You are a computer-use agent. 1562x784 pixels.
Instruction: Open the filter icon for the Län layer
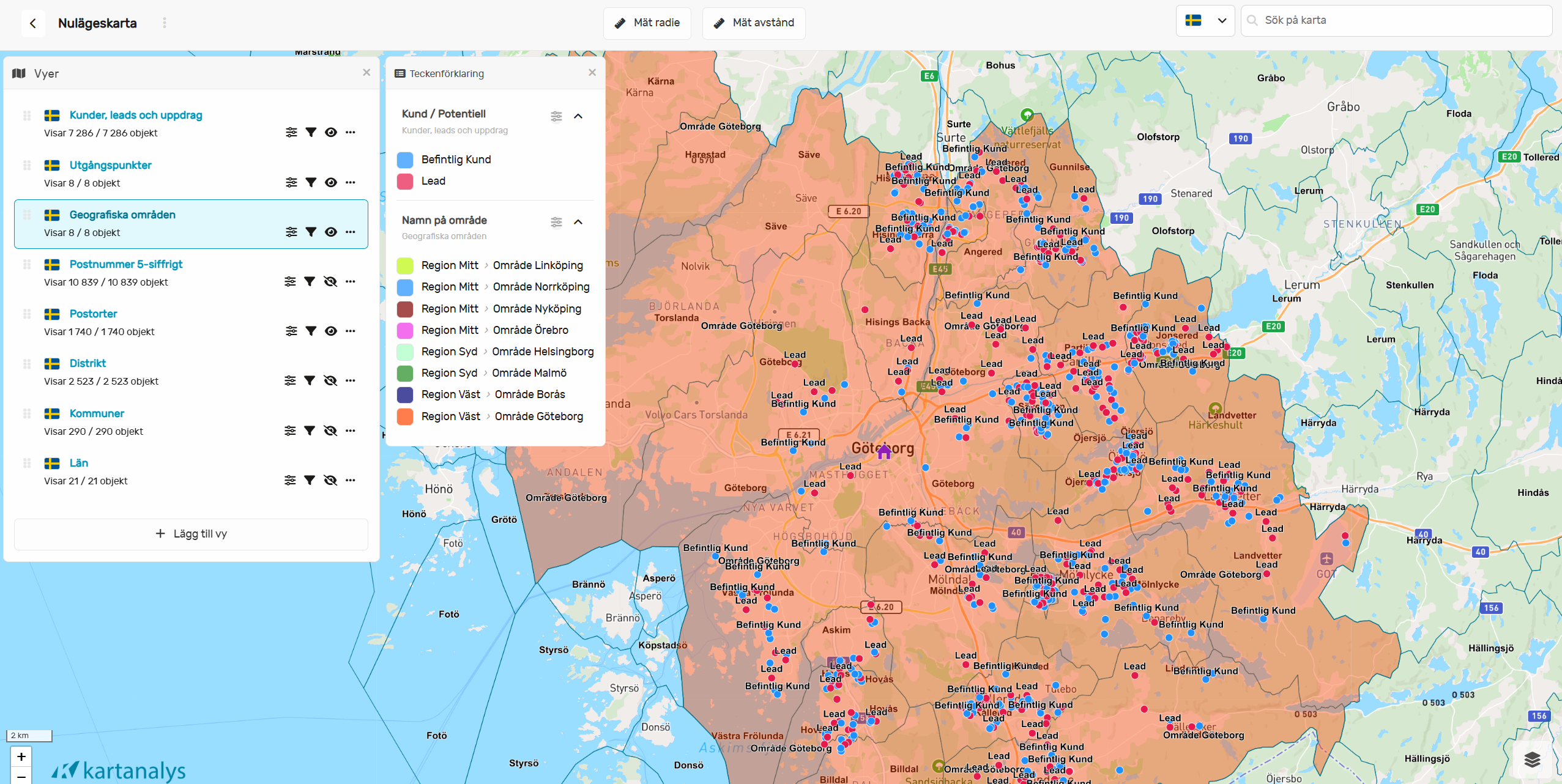point(311,479)
